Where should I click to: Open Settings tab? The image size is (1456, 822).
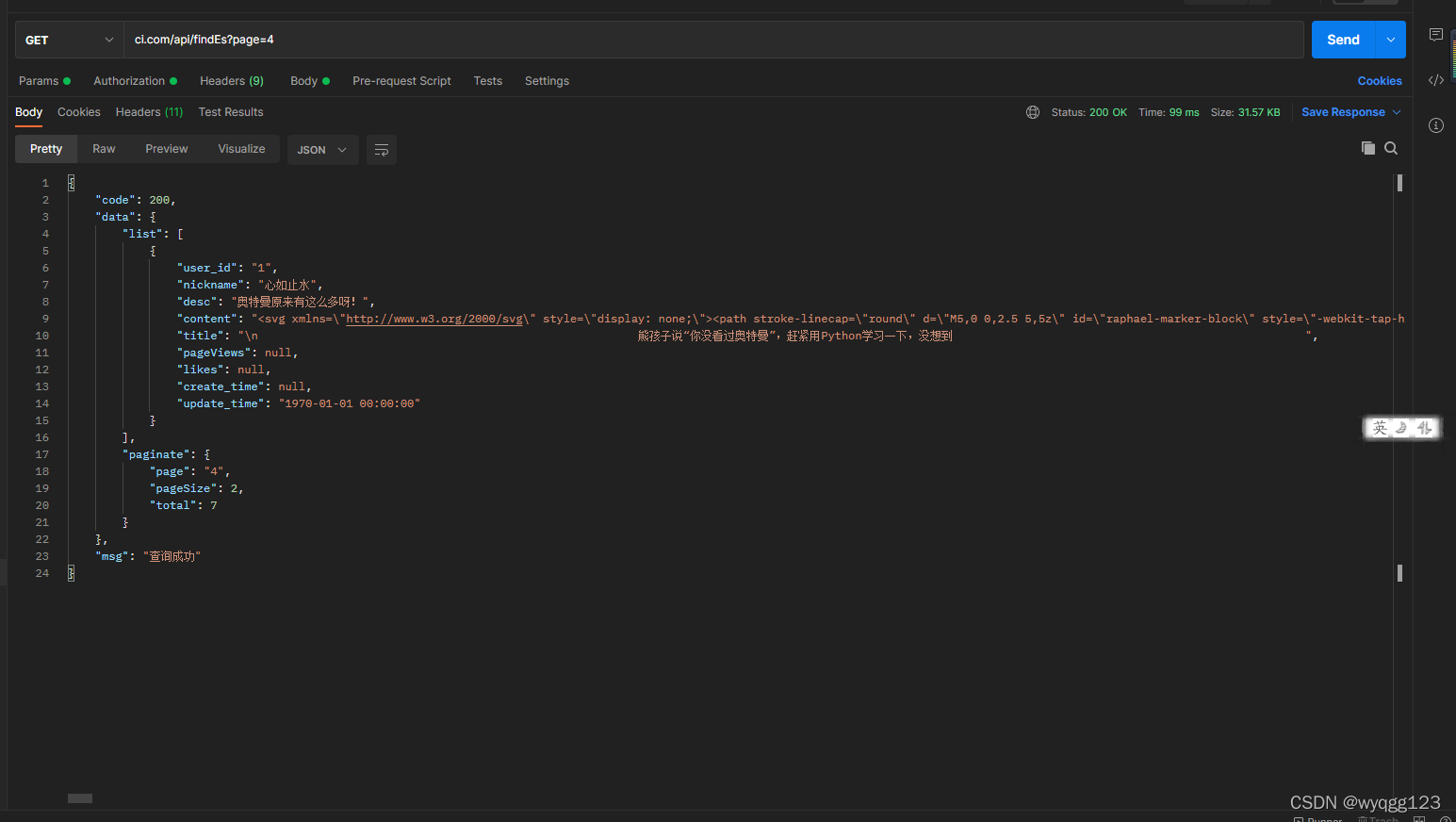click(x=547, y=81)
